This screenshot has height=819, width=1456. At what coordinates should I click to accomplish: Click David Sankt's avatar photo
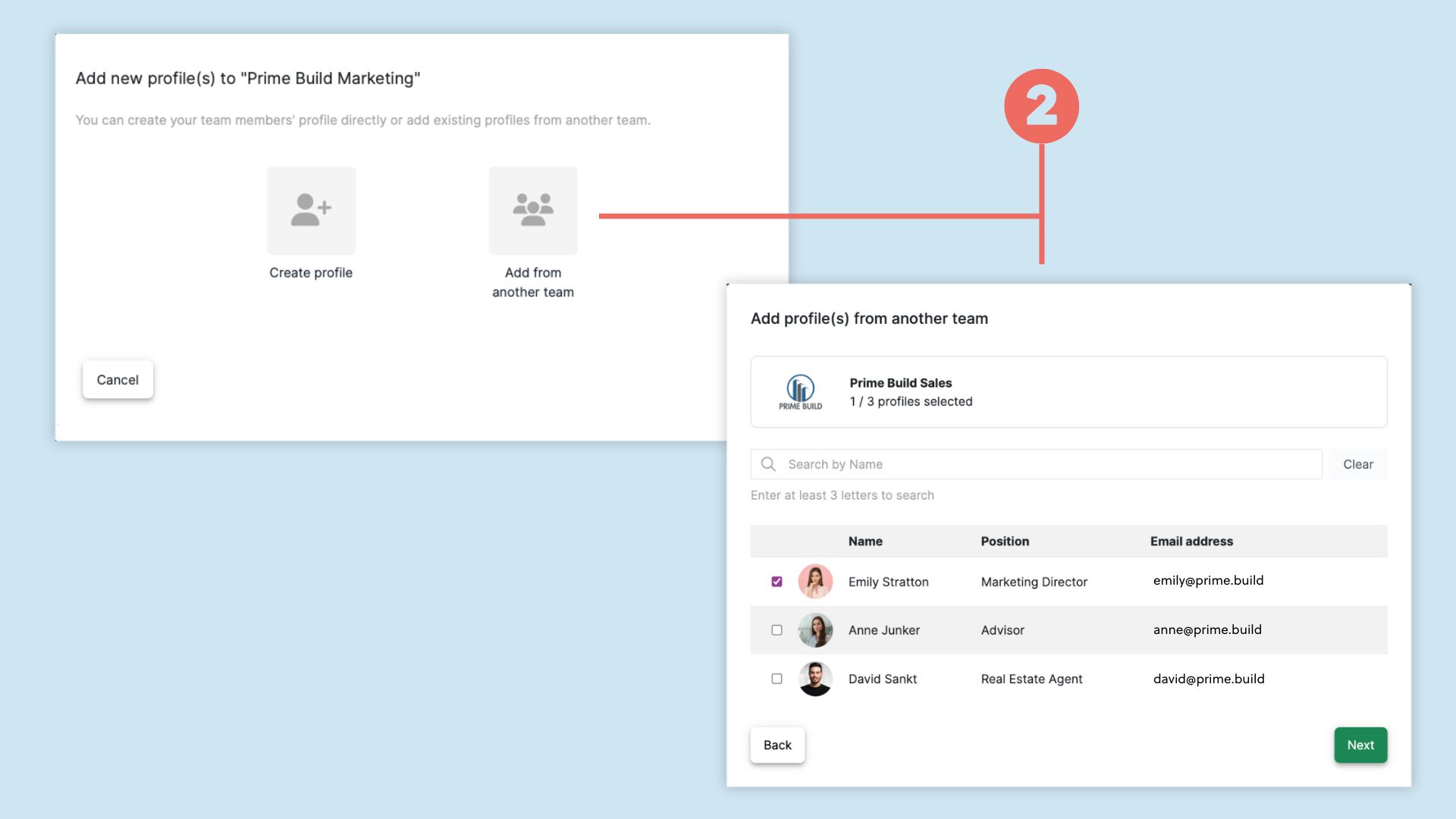point(815,679)
